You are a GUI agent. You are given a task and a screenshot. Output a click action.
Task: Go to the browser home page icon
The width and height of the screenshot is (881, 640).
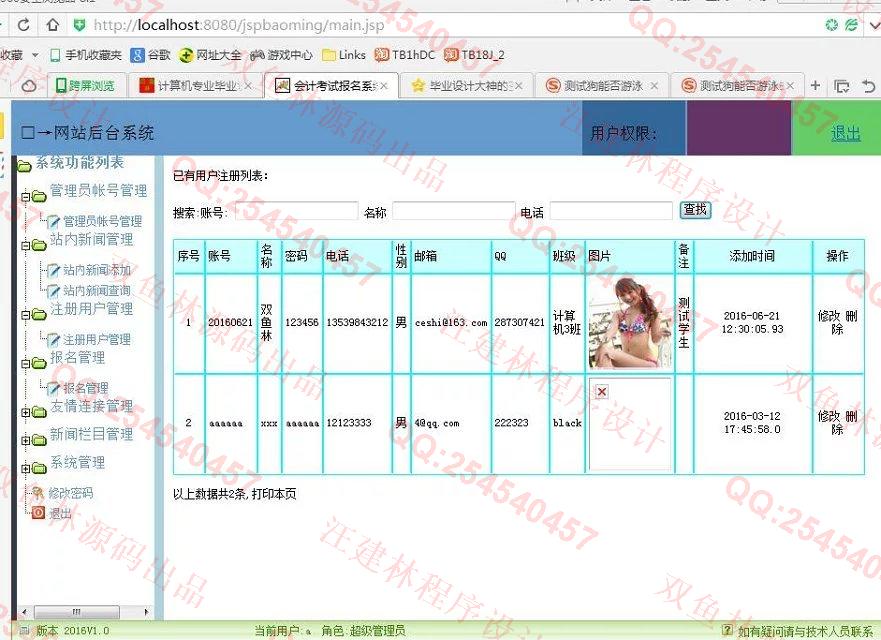click(52, 25)
